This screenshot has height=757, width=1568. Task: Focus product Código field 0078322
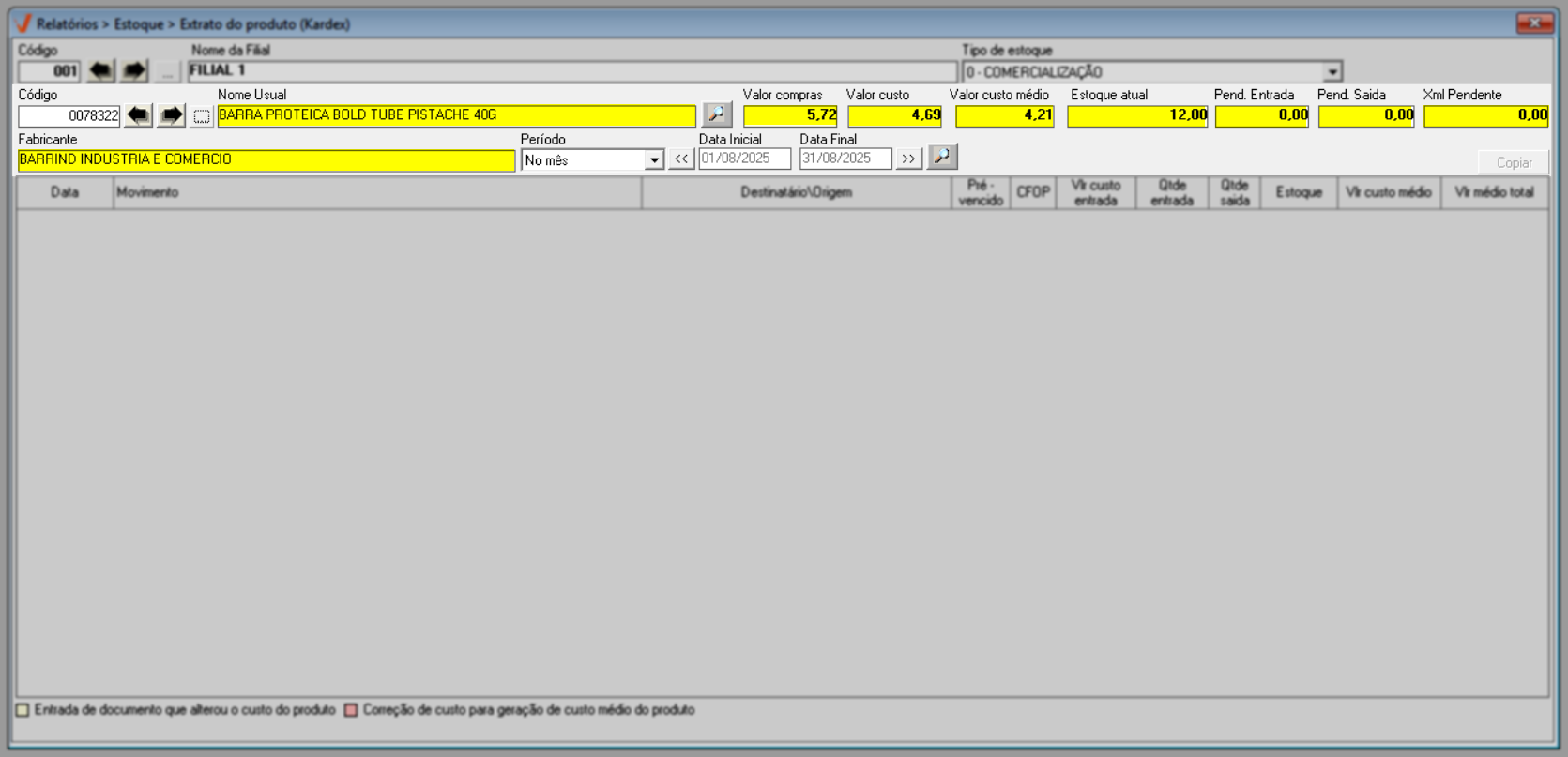coord(69,115)
